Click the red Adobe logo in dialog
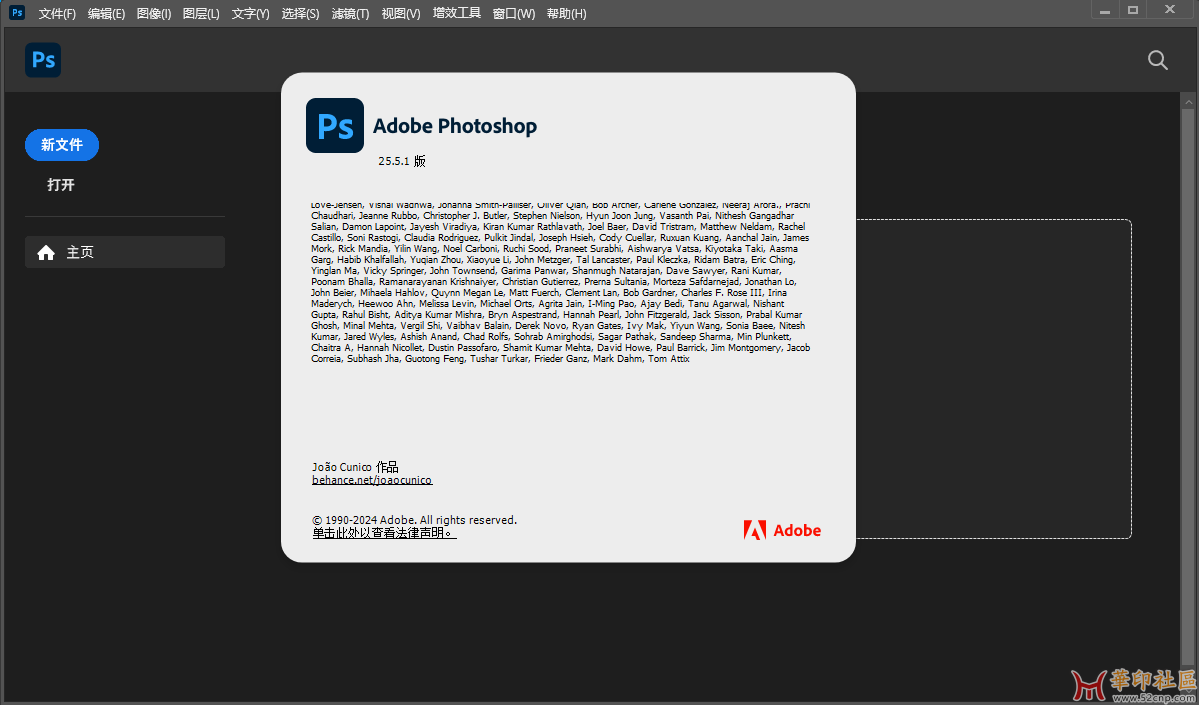This screenshot has height=705, width=1199. pyautogui.click(x=782, y=530)
